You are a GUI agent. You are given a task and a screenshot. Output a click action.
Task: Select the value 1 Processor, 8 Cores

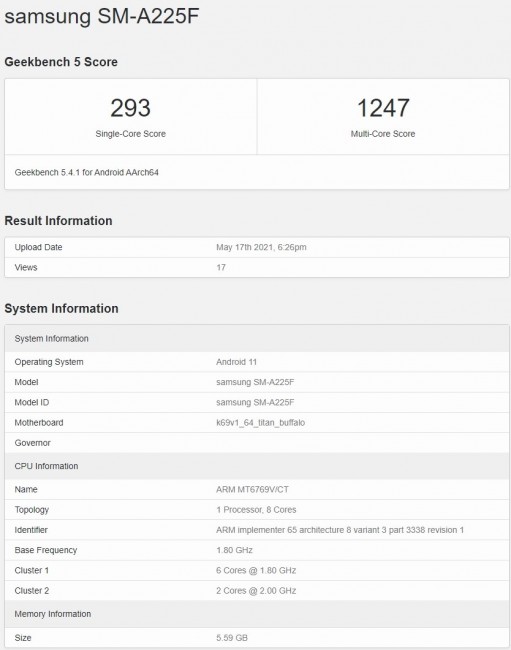256,510
